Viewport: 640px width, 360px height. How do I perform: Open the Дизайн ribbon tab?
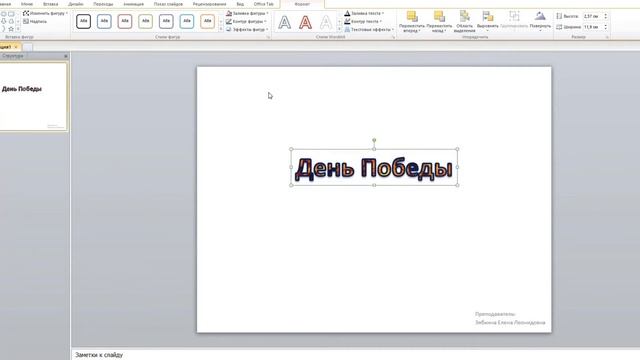click(x=76, y=4)
